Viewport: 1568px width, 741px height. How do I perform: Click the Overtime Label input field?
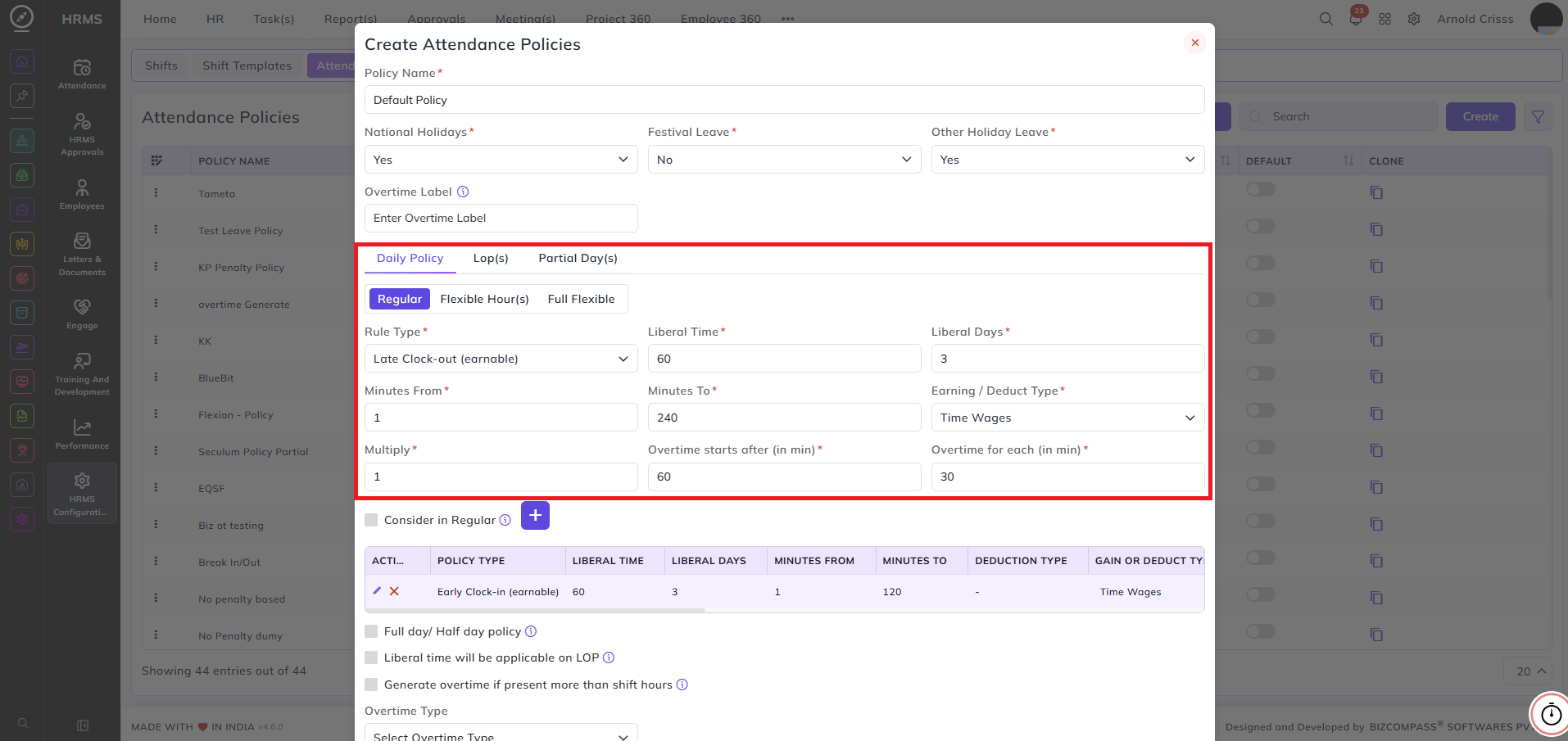click(501, 218)
